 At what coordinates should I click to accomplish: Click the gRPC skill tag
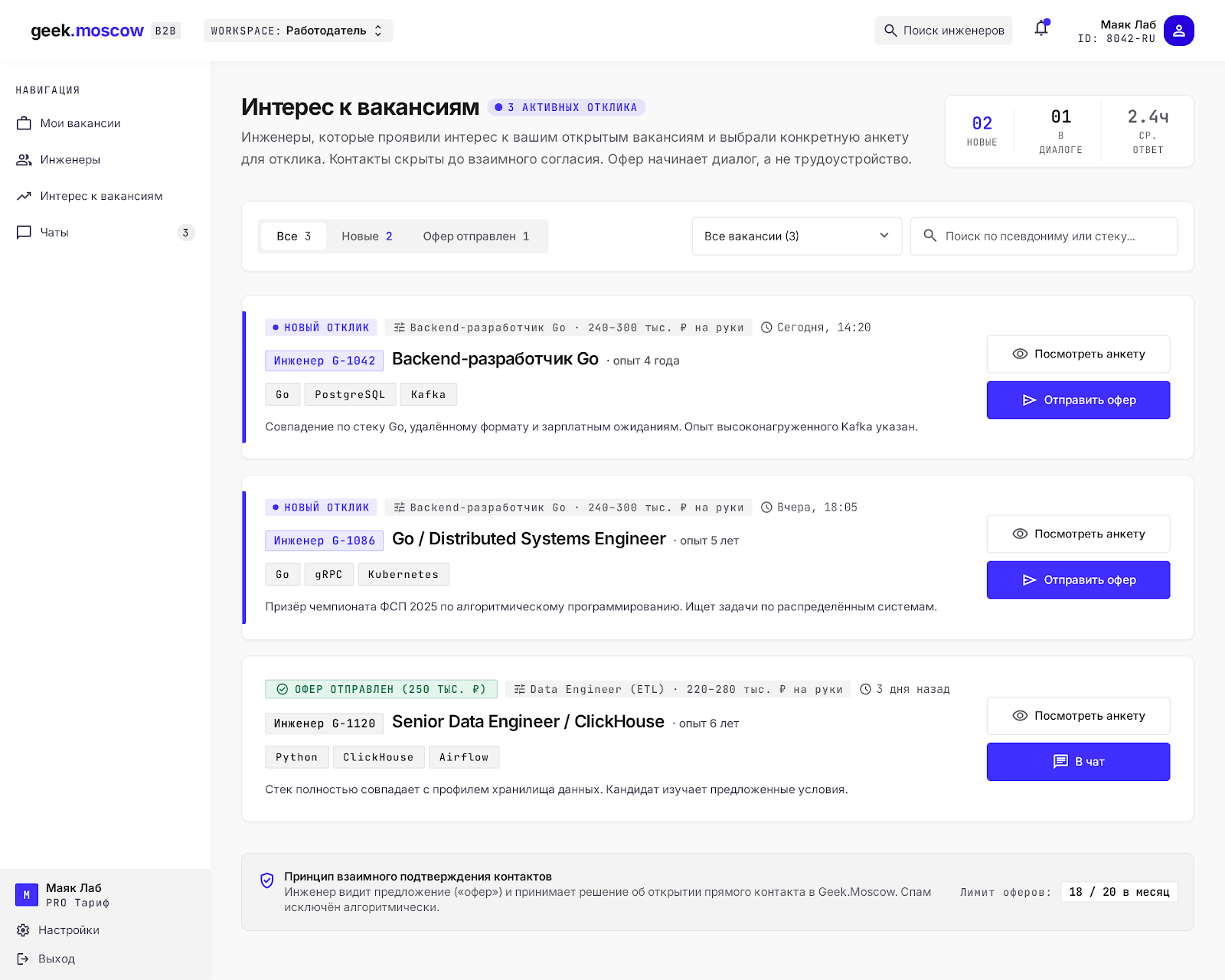coord(328,574)
